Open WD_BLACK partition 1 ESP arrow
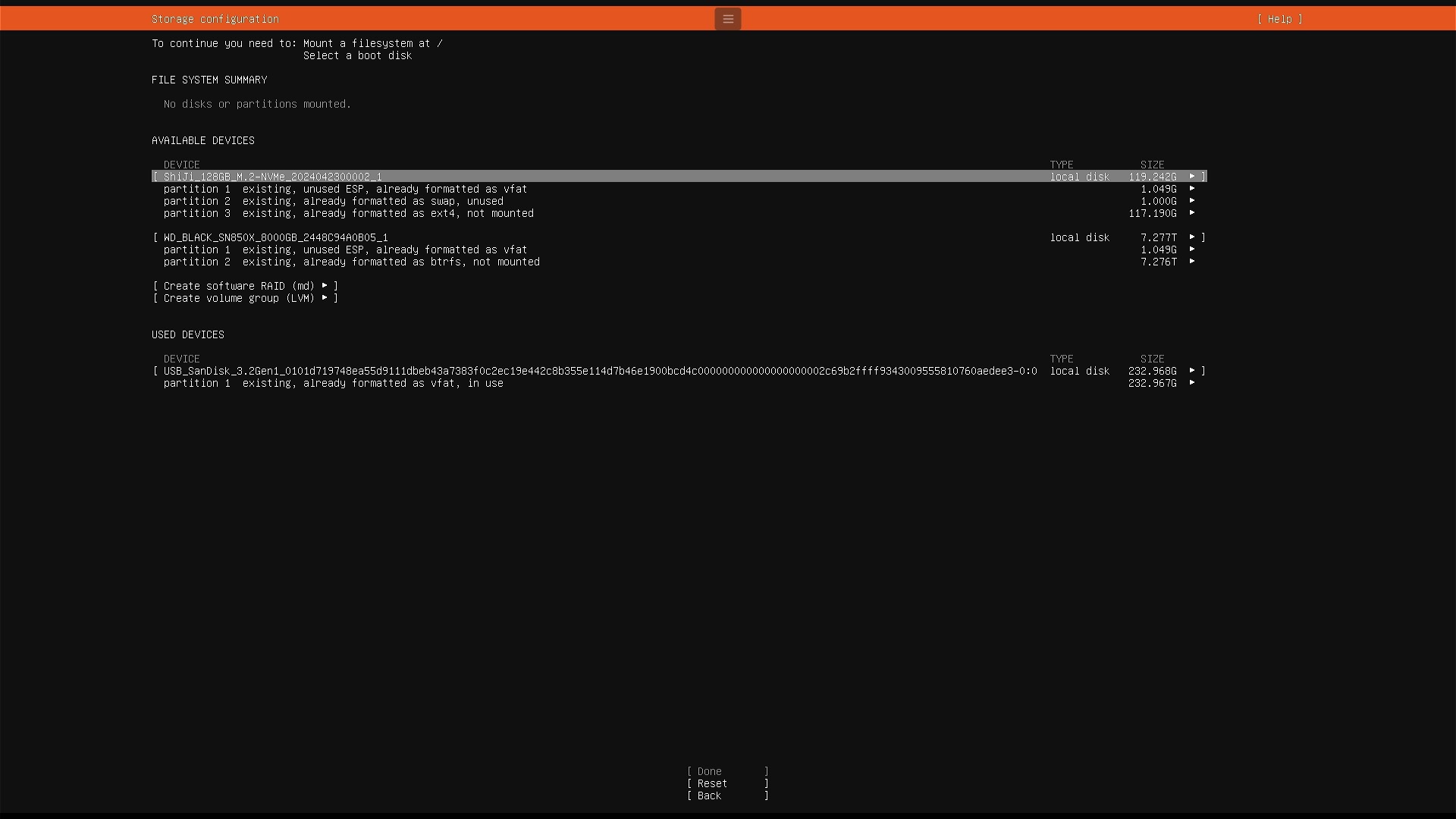Screen dimensions: 1456x819 click(1192, 249)
